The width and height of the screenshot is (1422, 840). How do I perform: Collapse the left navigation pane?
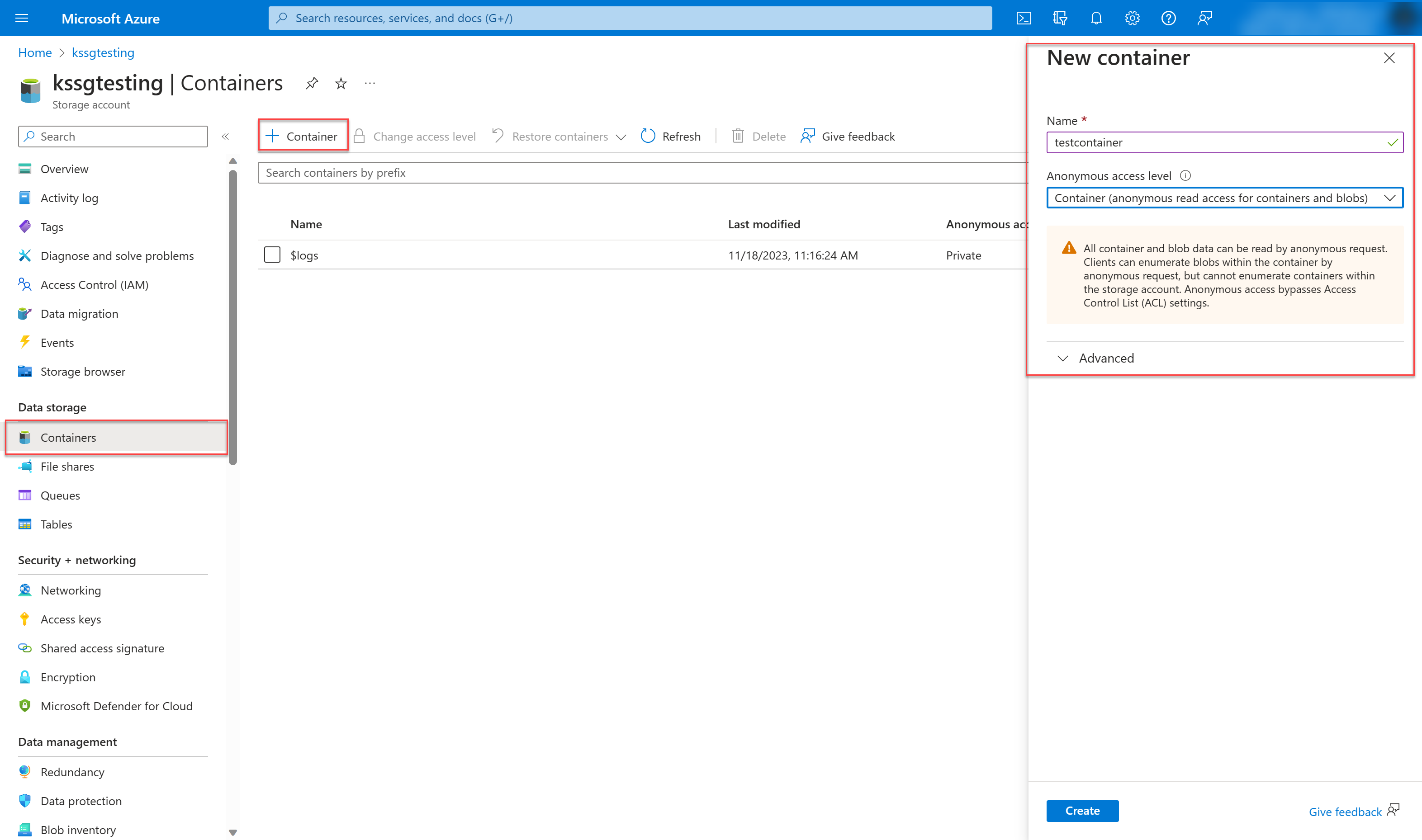coord(226,136)
